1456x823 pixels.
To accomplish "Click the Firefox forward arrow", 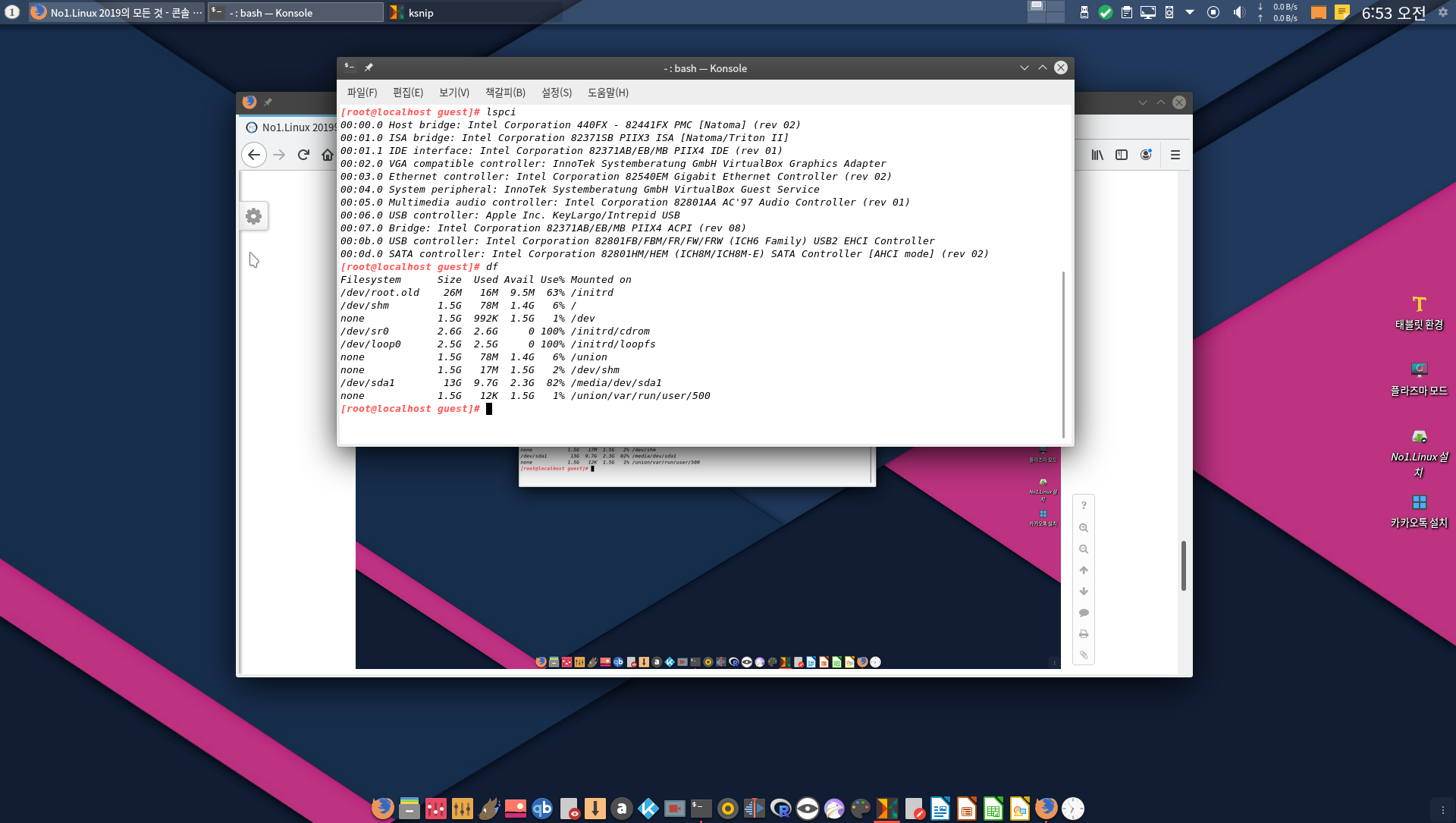I will pyautogui.click(x=279, y=155).
